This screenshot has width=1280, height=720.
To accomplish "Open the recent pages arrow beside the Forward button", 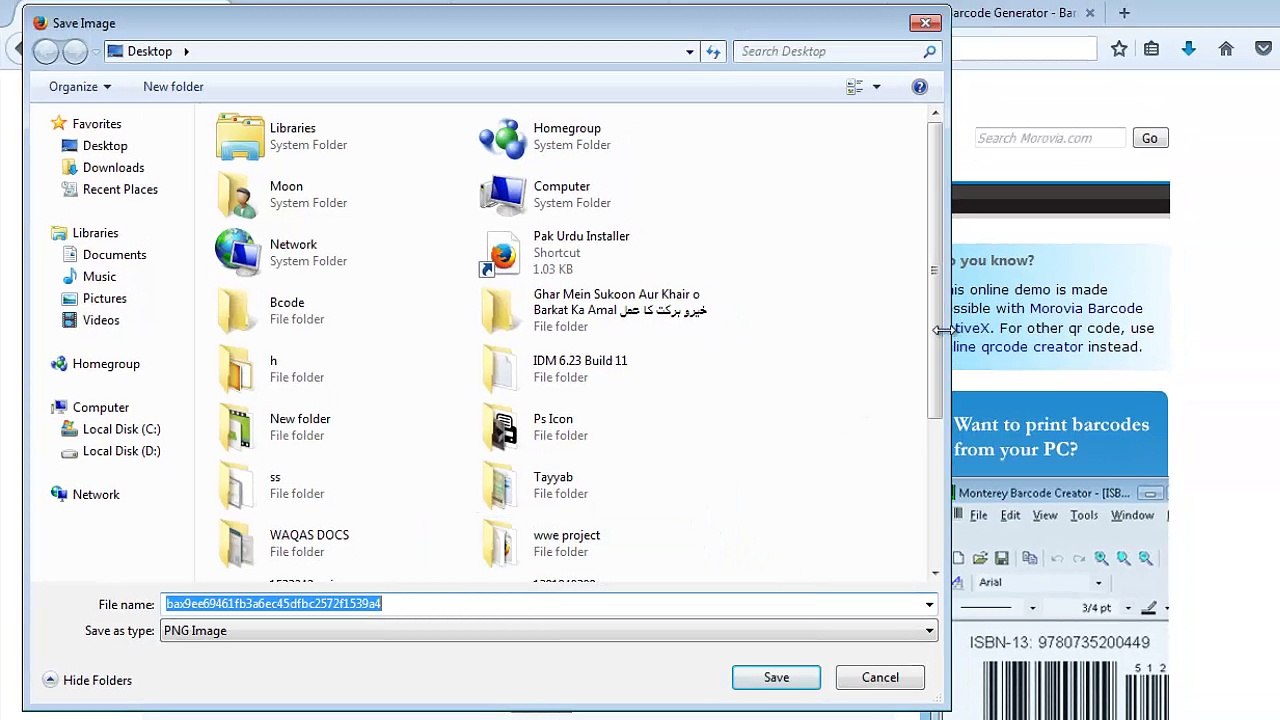I will pos(96,52).
